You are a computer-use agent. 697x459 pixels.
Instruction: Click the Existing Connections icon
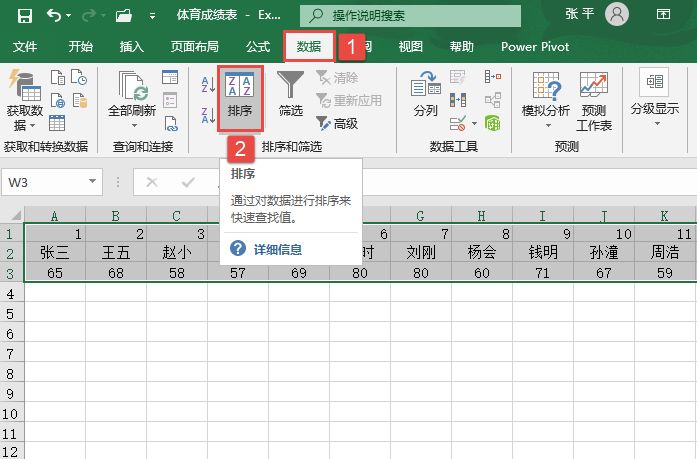click(80, 100)
